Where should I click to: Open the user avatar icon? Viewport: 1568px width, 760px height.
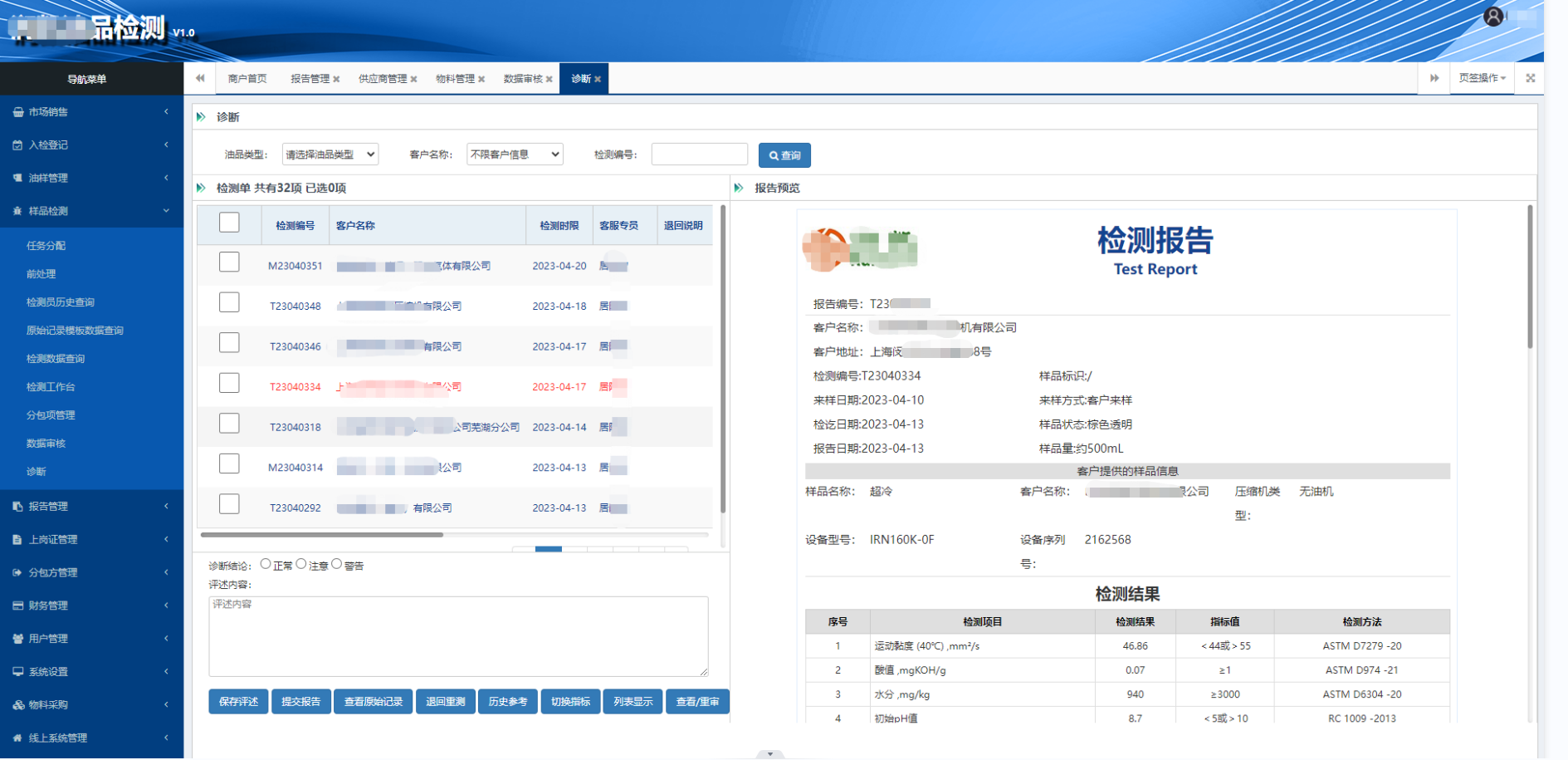[1493, 17]
